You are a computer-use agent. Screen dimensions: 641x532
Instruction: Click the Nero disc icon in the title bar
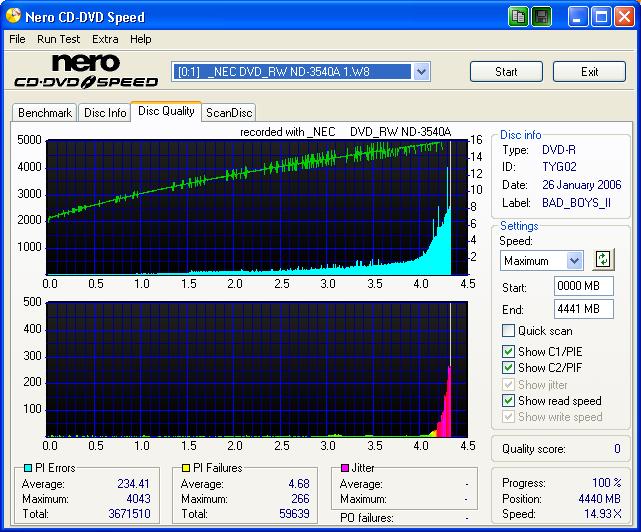12,17
